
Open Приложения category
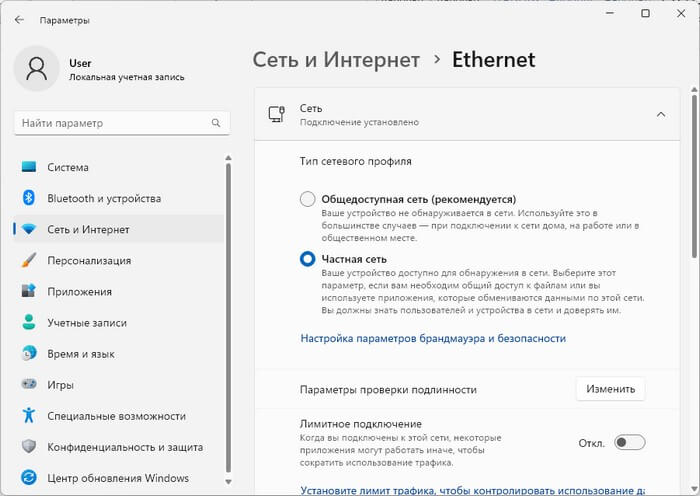point(119,292)
